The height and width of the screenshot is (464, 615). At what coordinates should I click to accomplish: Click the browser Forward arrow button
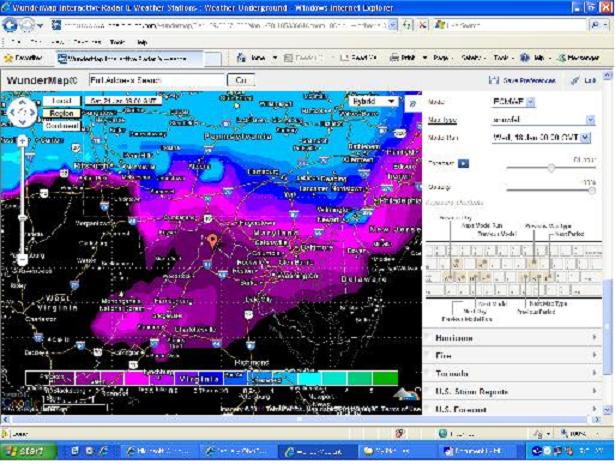(27, 25)
